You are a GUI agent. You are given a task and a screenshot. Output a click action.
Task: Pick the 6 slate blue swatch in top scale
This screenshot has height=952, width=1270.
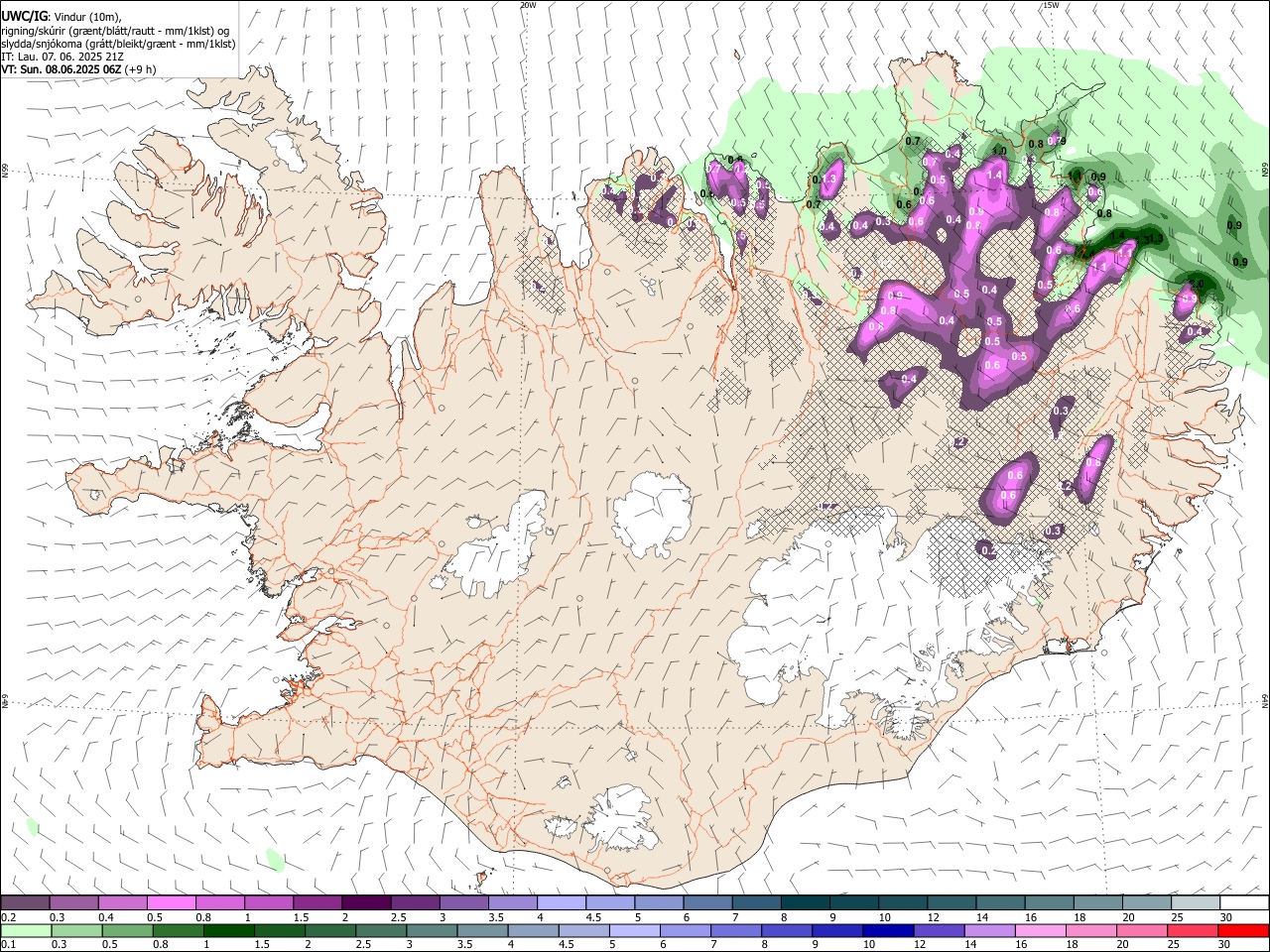point(707,902)
